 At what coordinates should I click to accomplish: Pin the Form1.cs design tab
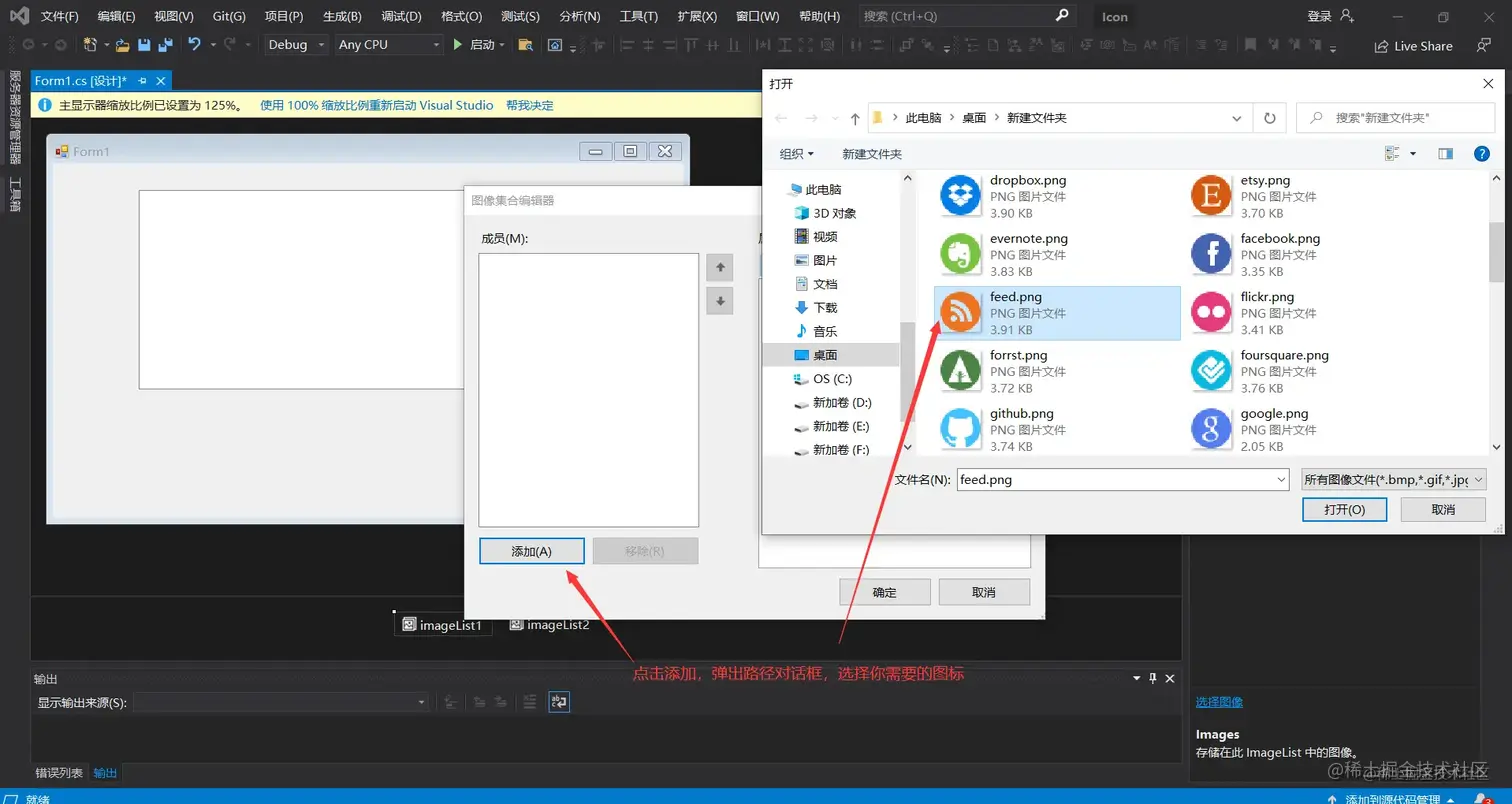(142, 80)
